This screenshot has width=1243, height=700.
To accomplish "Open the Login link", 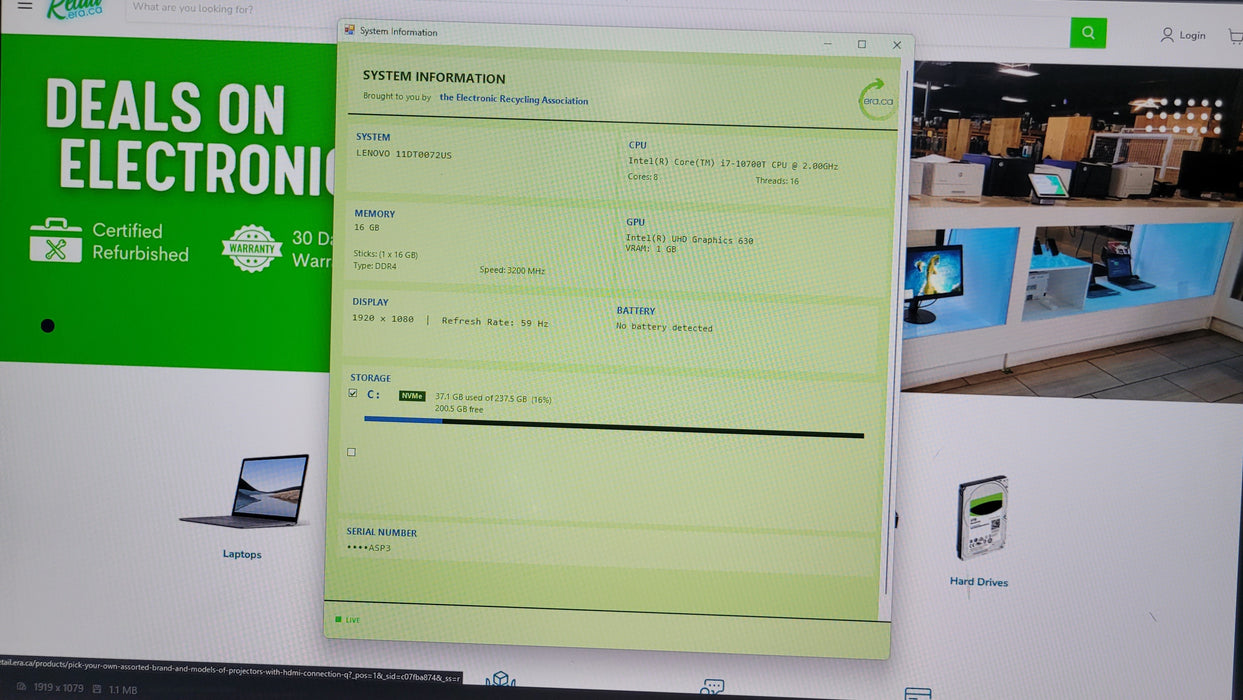I will click(1192, 35).
